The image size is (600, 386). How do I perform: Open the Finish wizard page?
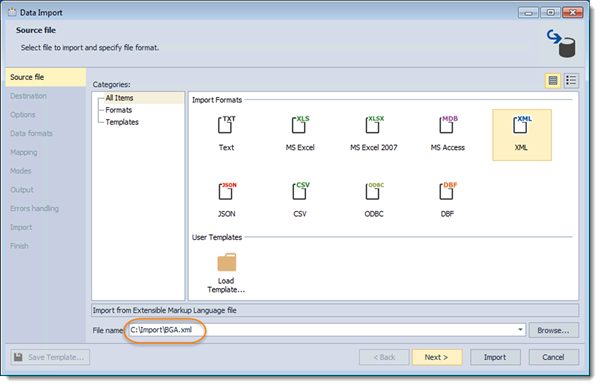point(20,246)
